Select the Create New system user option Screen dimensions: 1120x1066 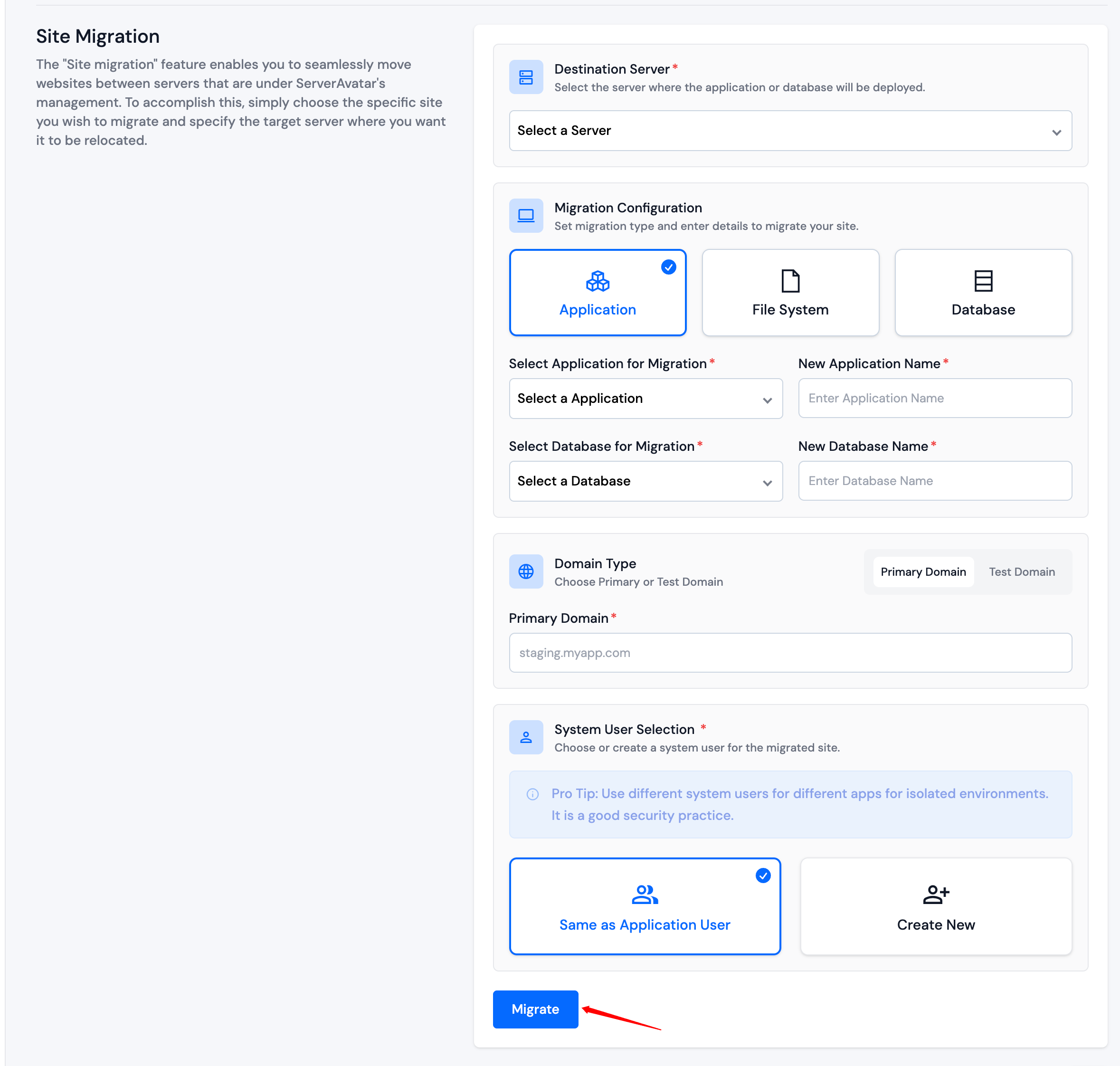[935, 906]
